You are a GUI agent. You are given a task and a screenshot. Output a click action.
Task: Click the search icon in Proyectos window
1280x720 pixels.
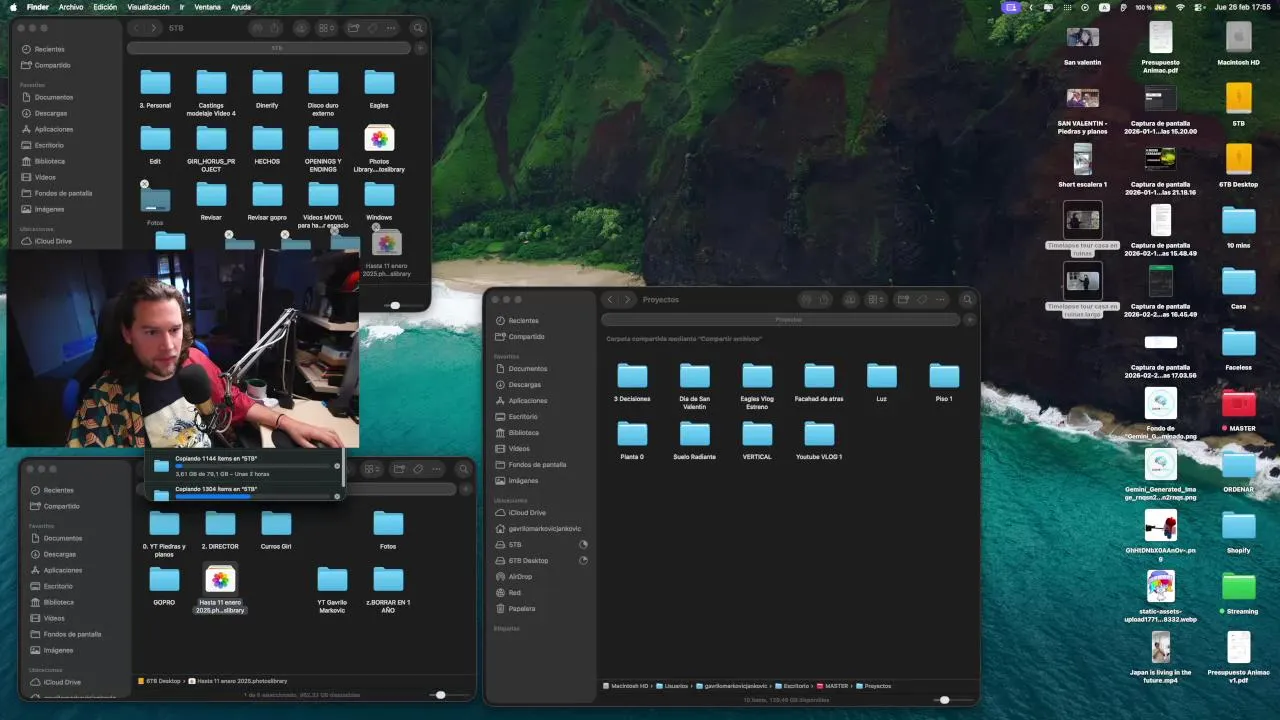(967, 299)
